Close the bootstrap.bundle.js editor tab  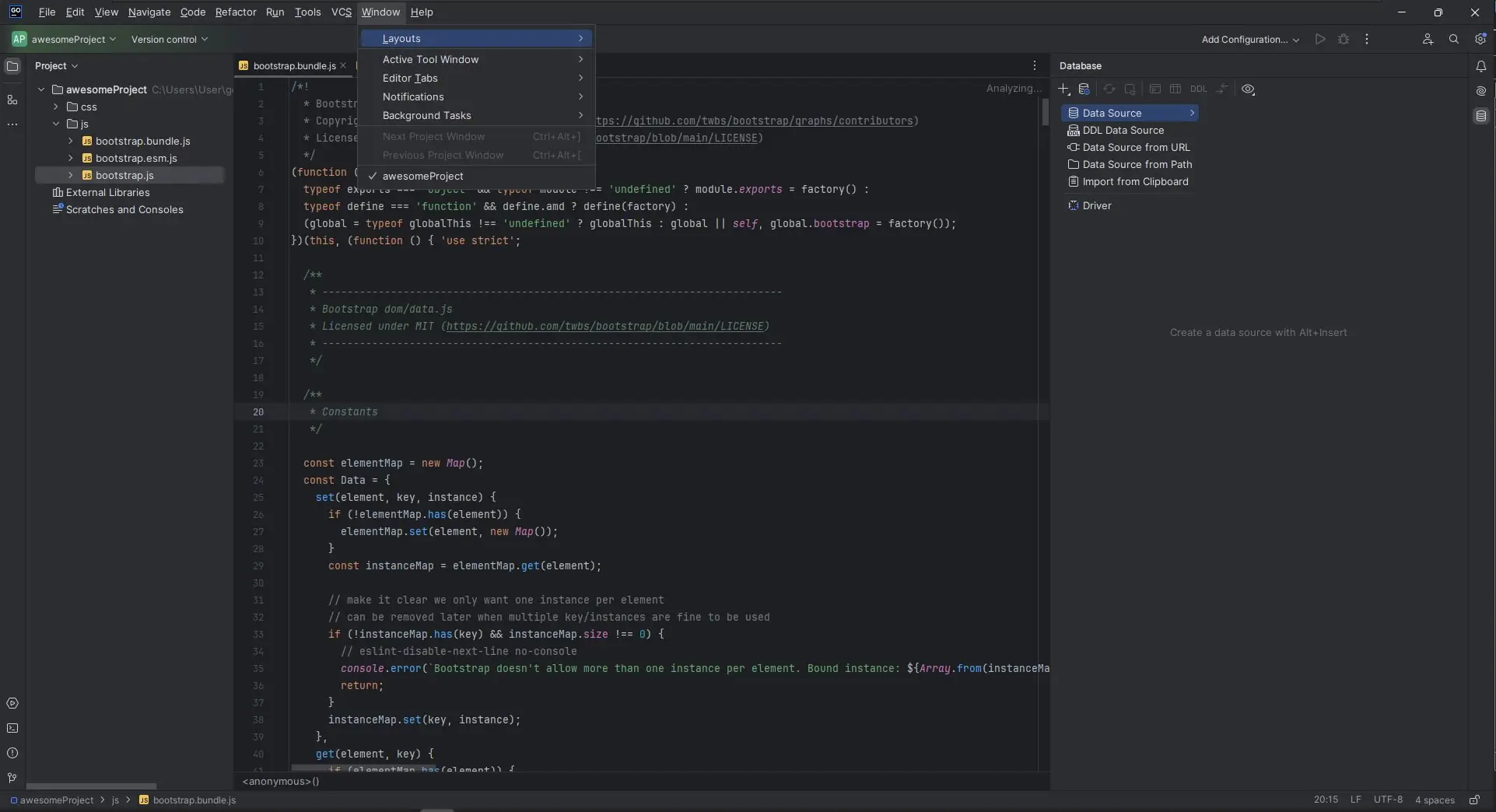[x=343, y=66]
